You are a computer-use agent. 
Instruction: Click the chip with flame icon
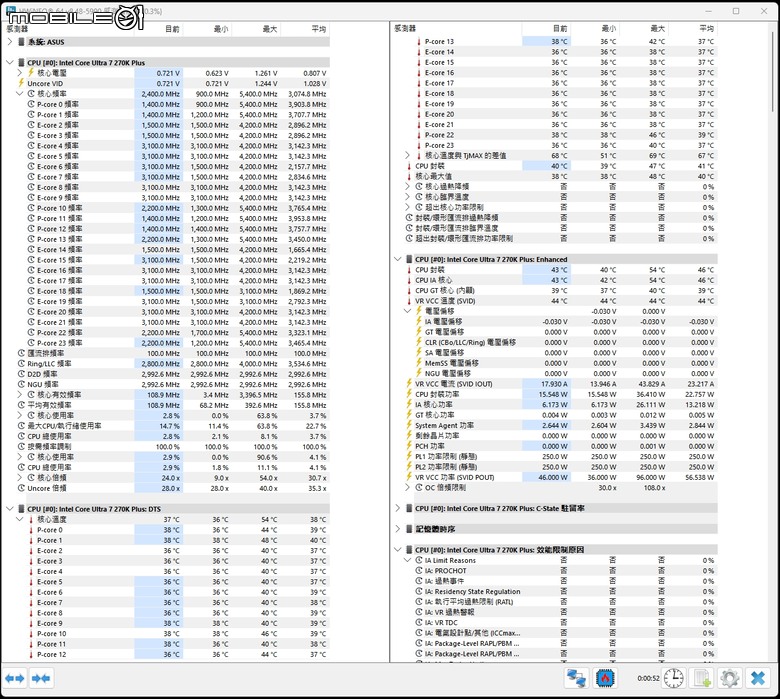[605, 678]
